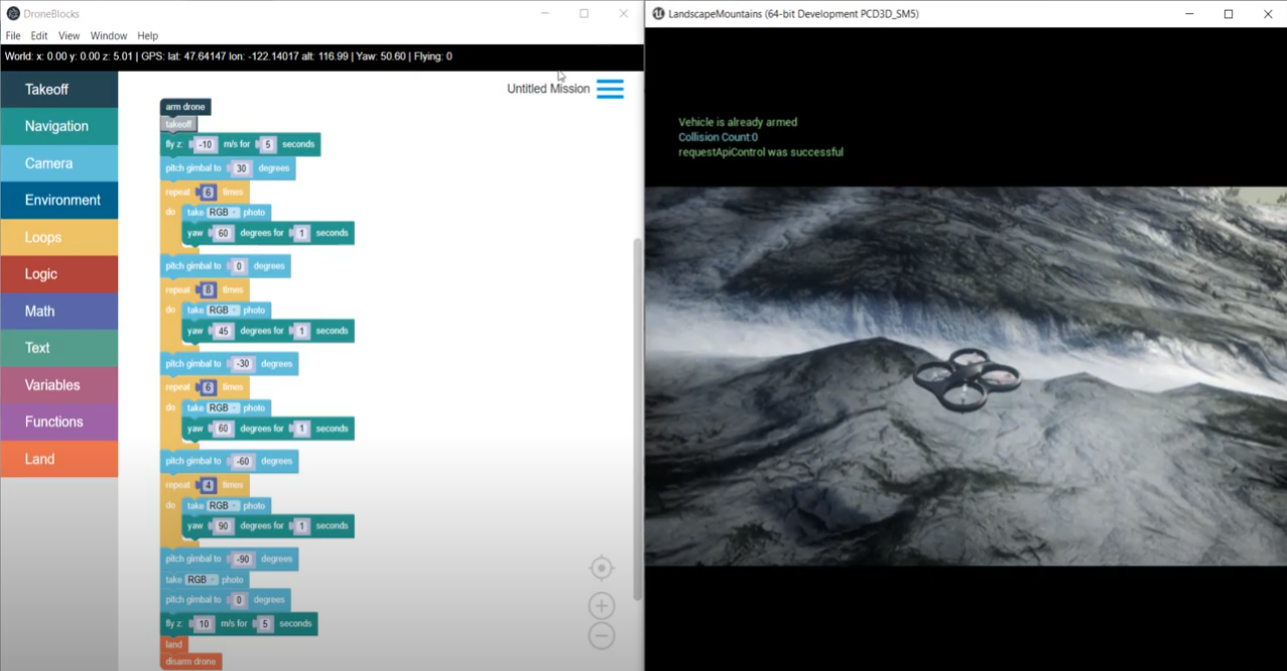Click the Unreal Engine icon in LandscapeMountains title bar

pyautogui.click(x=658, y=14)
